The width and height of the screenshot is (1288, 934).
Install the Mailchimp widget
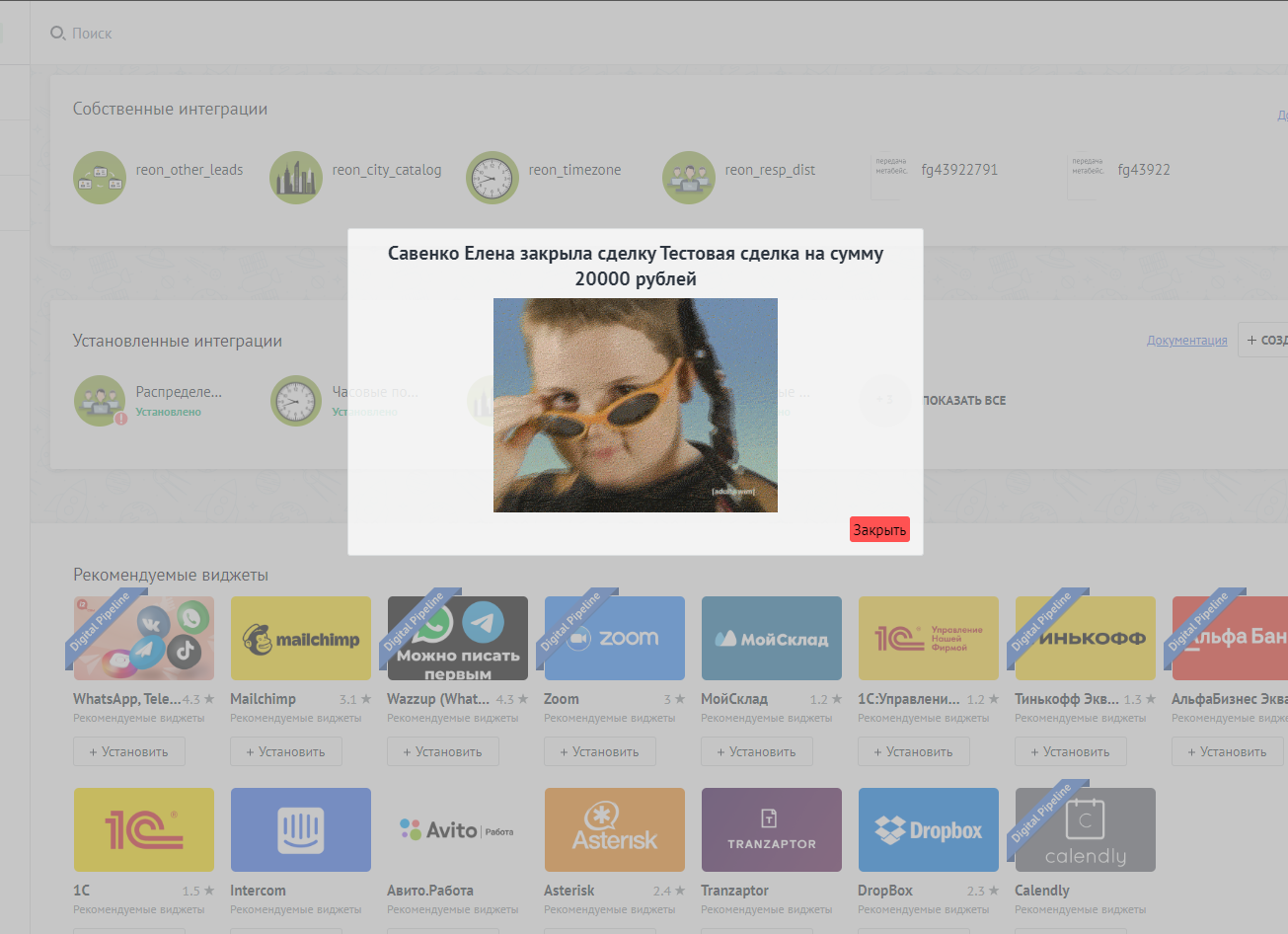[x=286, y=751]
